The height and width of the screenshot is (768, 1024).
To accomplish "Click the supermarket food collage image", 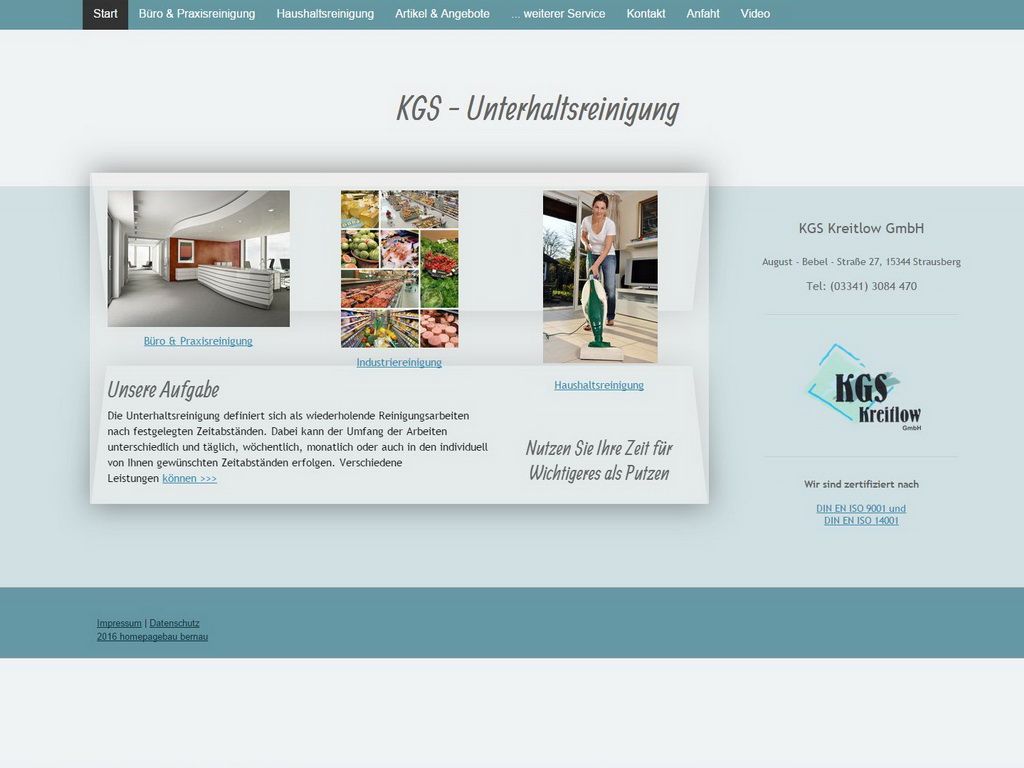I will 400,269.
